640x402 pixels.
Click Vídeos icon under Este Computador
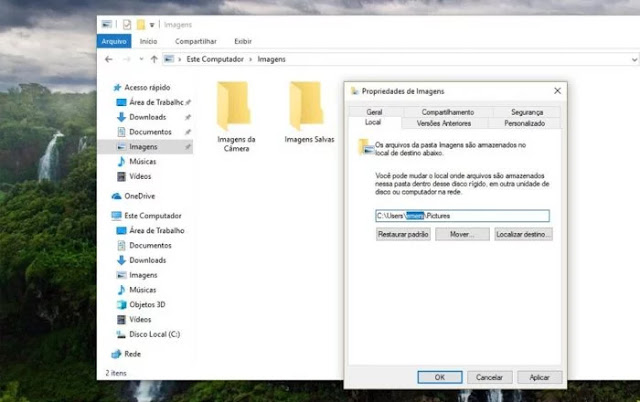121,319
